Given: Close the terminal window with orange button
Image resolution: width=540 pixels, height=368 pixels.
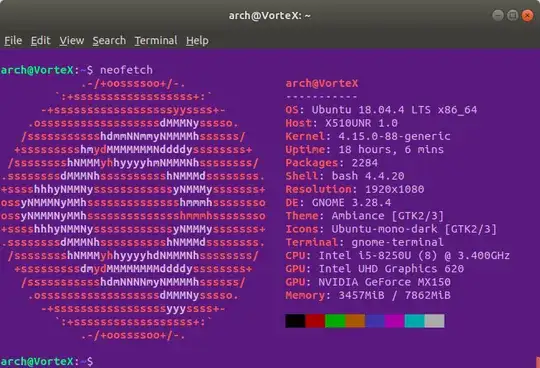Looking at the screenshot, I should pyautogui.click(x=527, y=15).
